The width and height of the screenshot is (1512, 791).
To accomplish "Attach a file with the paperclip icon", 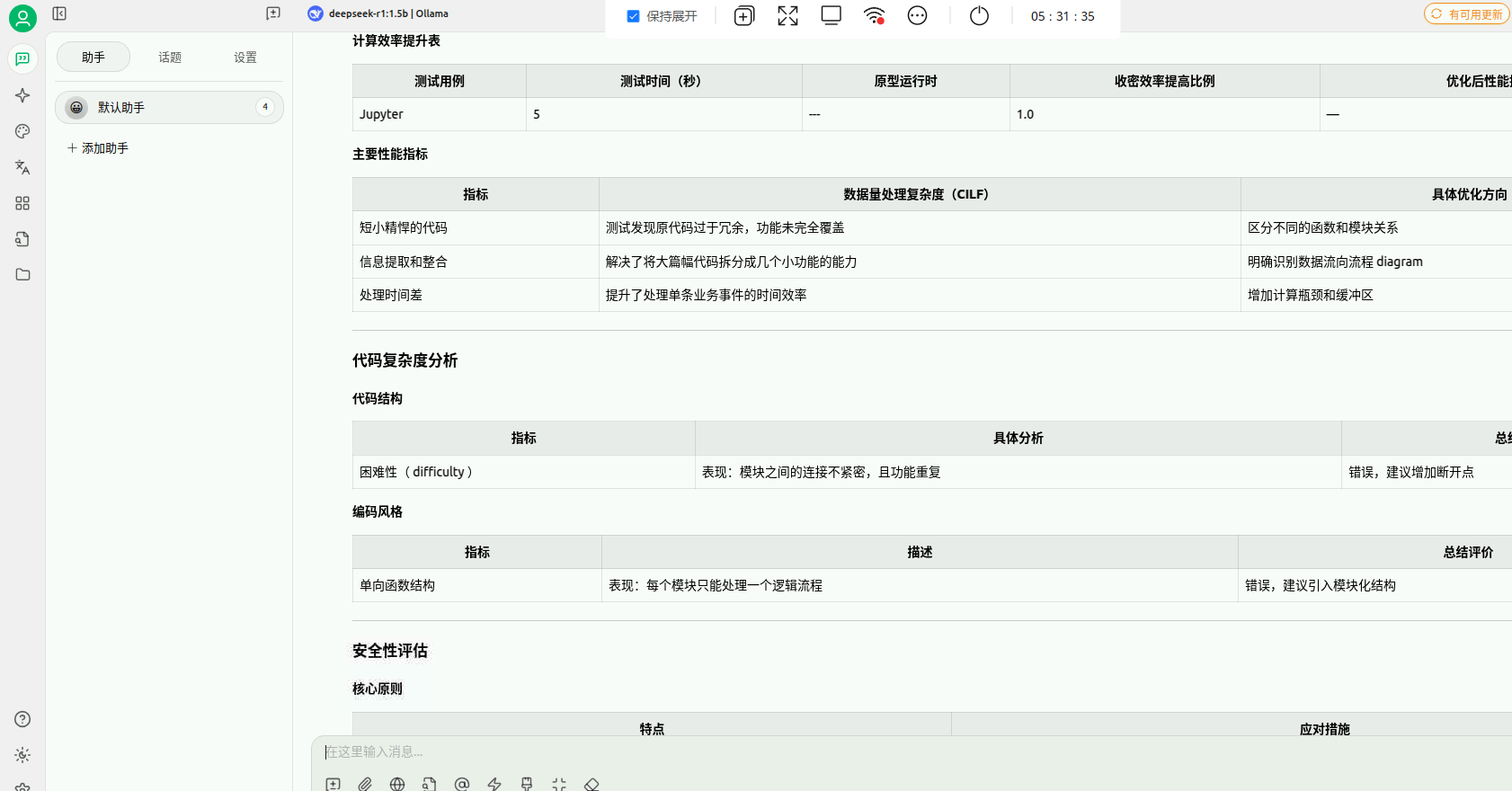I will pos(365,784).
